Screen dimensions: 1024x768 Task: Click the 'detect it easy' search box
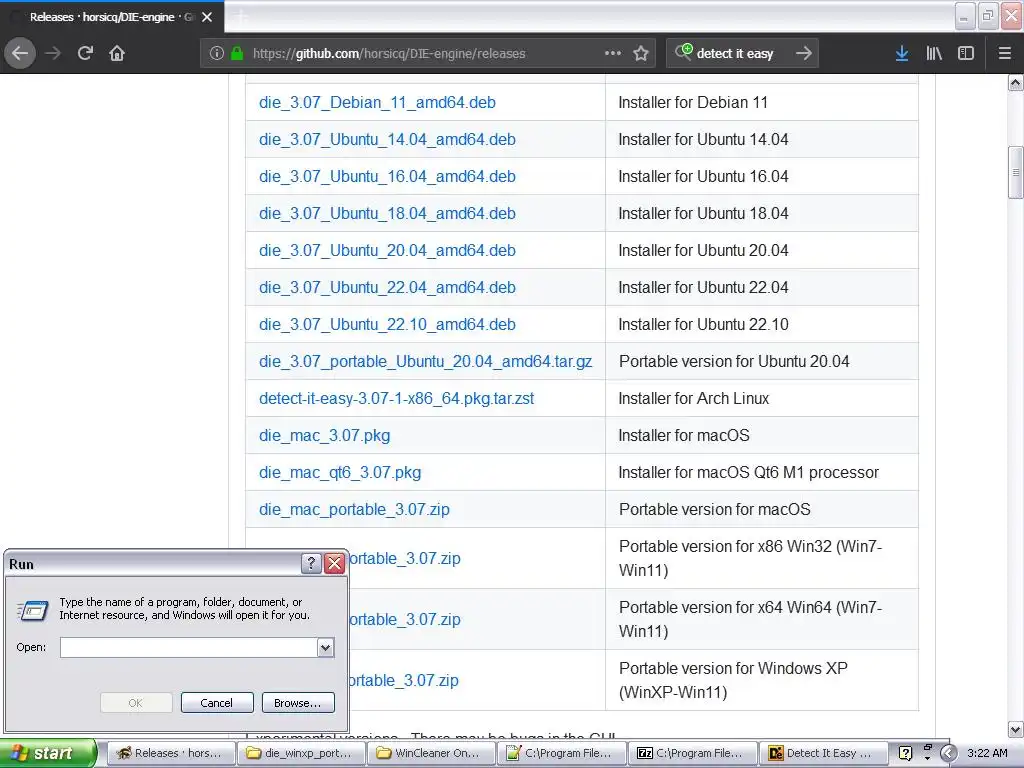coord(741,53)
